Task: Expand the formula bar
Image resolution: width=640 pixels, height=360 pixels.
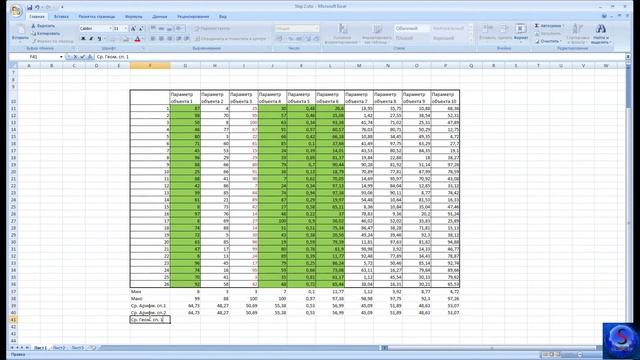Action: (x=628, y=57)
